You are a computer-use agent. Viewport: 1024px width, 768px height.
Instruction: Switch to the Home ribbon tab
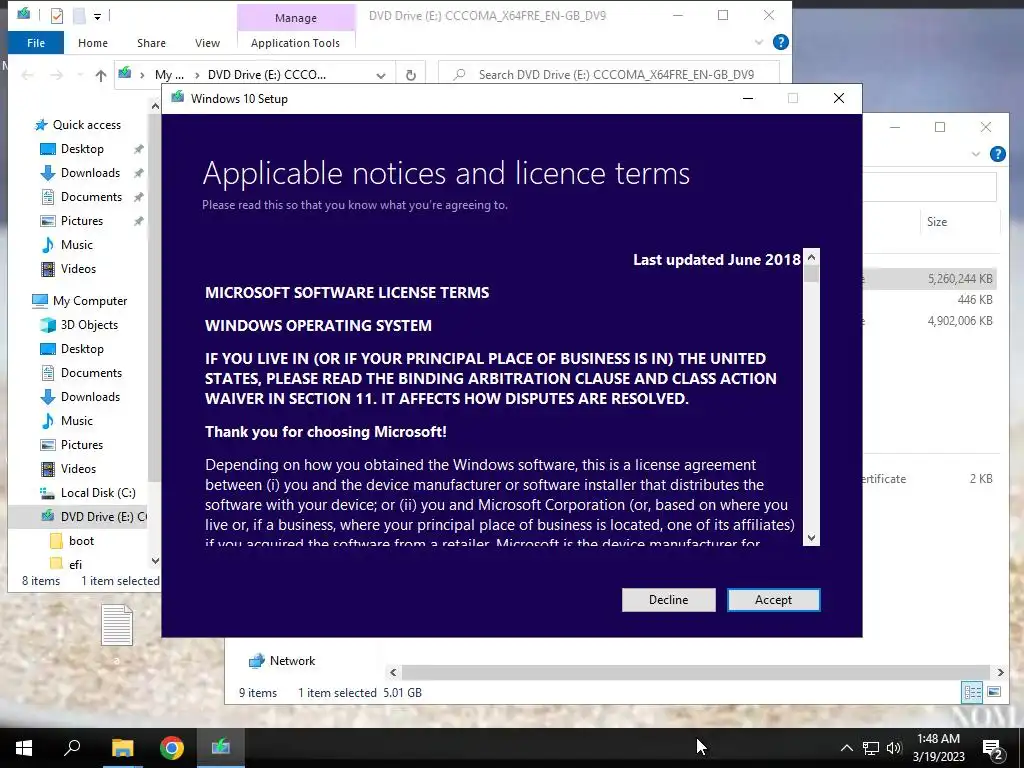pyautogui.click(x=93, y=42)
